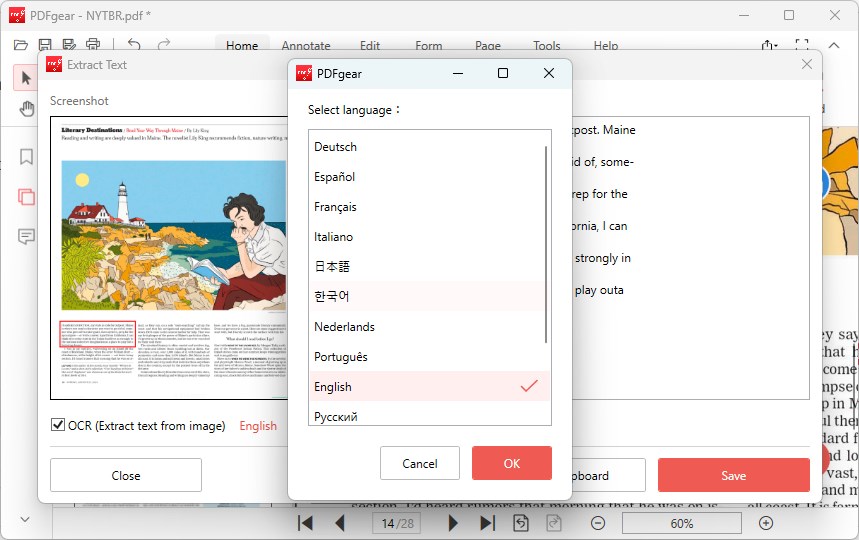This screenshot has height=540, width=859.
Task: Open the Annotate ribbon tab
Action: pyautogui.click(x=306, y=45)
